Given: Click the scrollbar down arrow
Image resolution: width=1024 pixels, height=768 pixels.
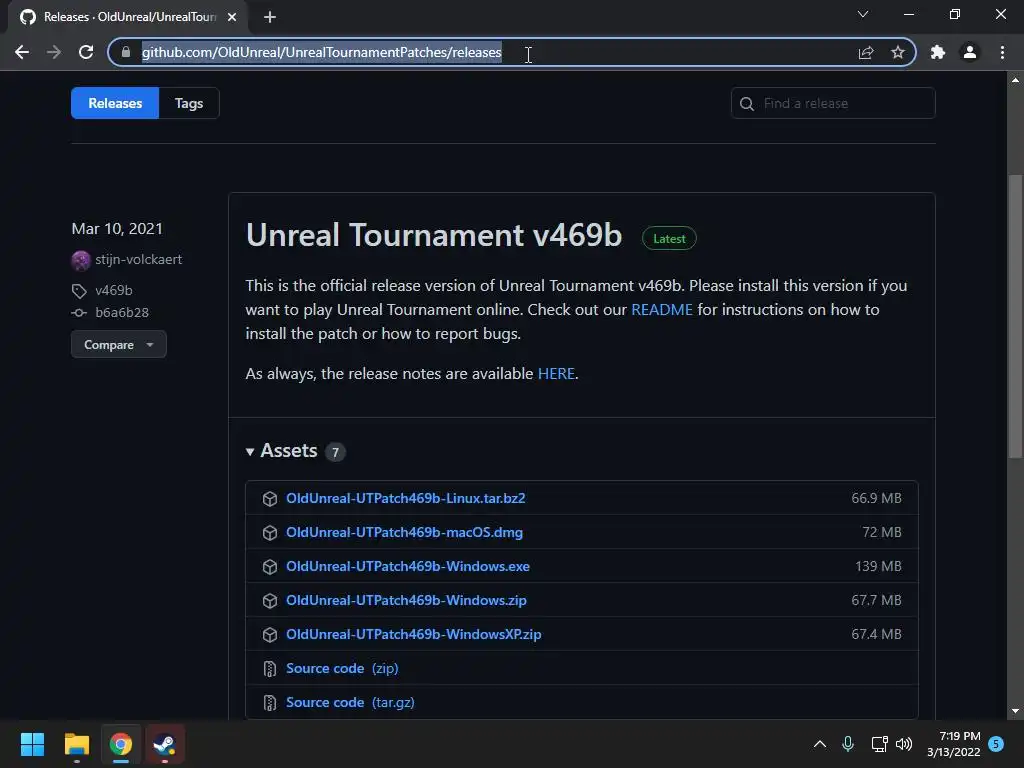Looking at the screenshot, I should pyautogui.click(x=1016, y=711).
